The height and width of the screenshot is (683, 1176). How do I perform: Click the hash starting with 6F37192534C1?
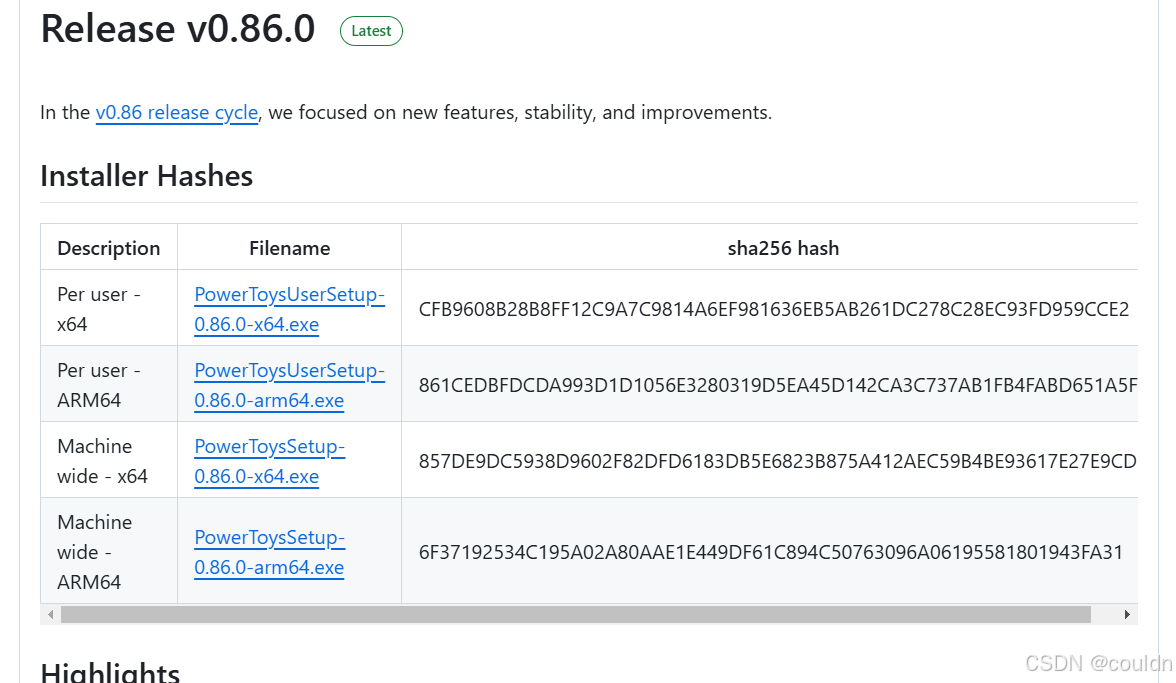point(770,553)
